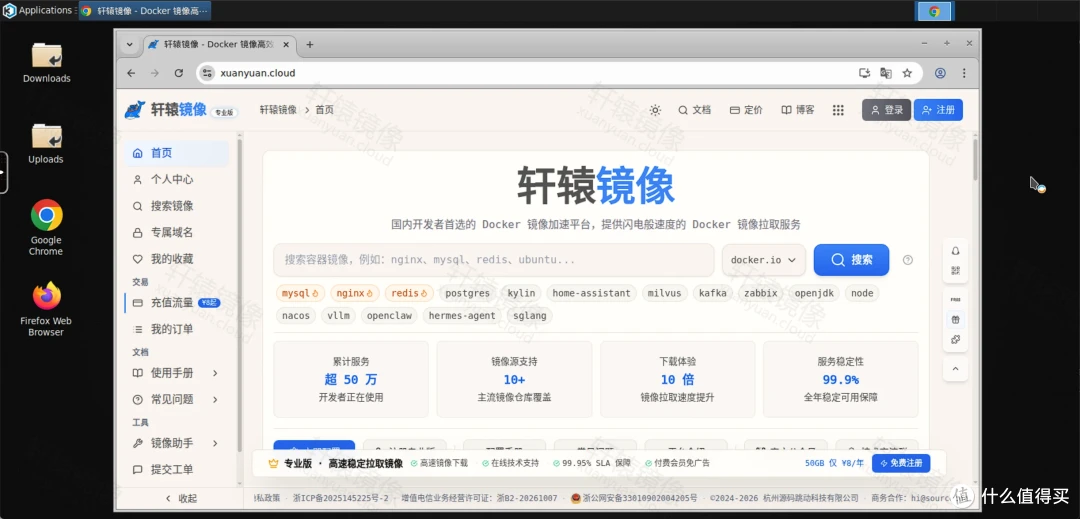Launch Firefox Web Browser from the desktop

click(x=46, y=308)
